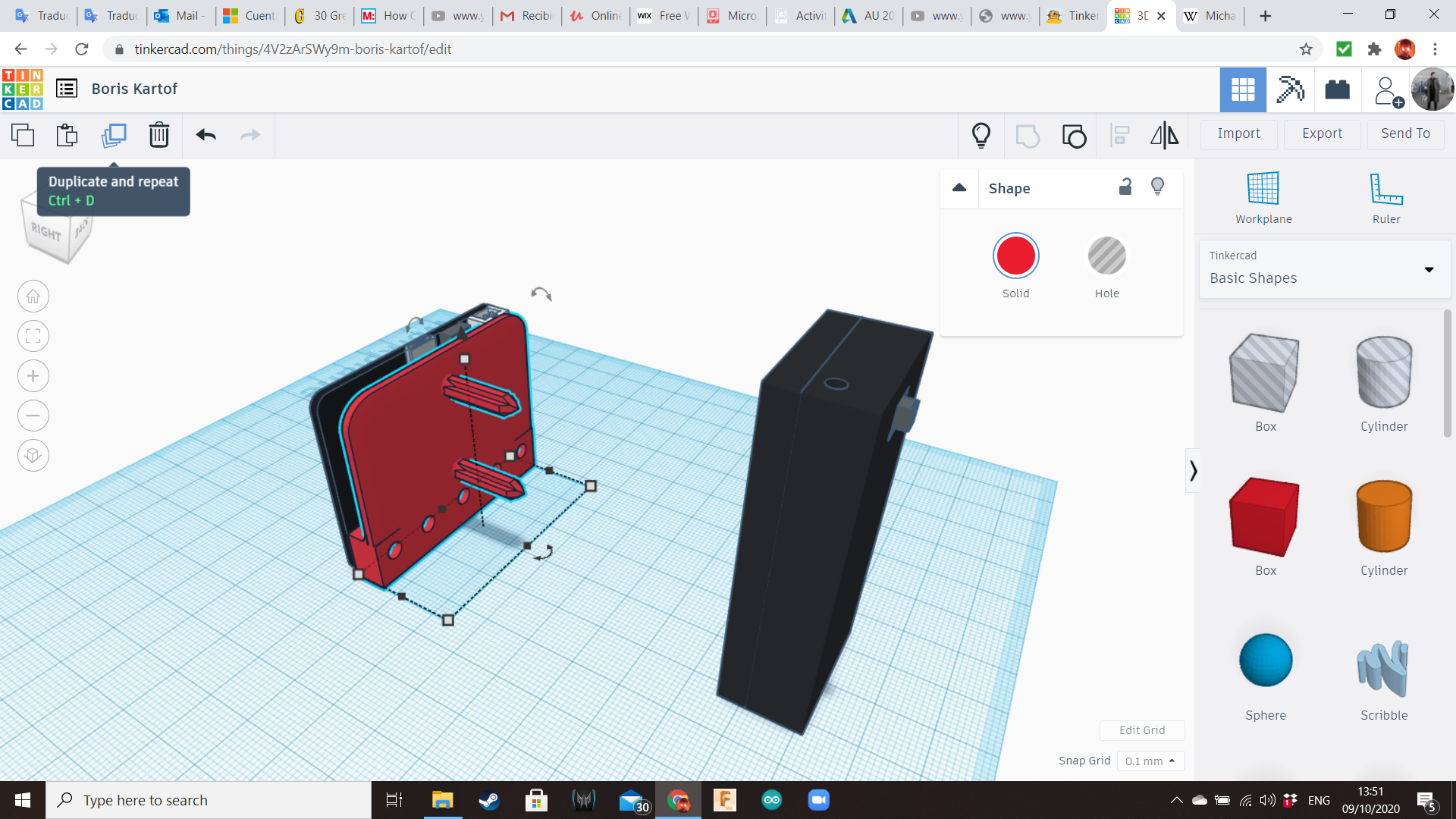Screen dimensions: 1456x819
Task: Click the Mirror tool icon
Action: coord(1164,135)
